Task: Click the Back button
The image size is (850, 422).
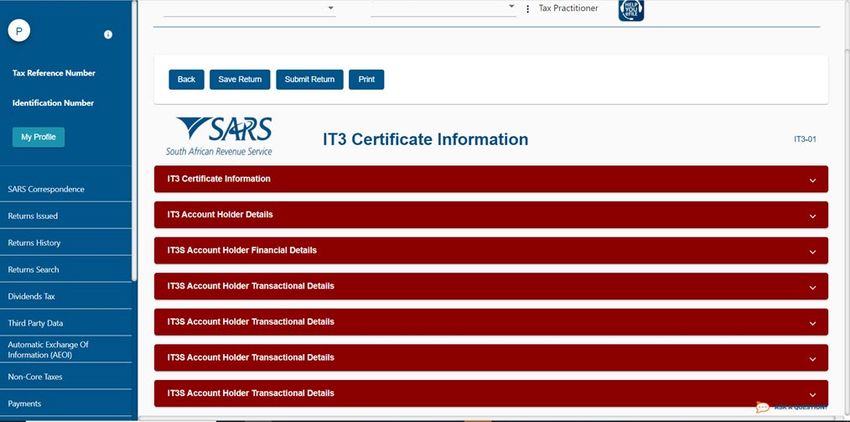Action: click(186, 79)
